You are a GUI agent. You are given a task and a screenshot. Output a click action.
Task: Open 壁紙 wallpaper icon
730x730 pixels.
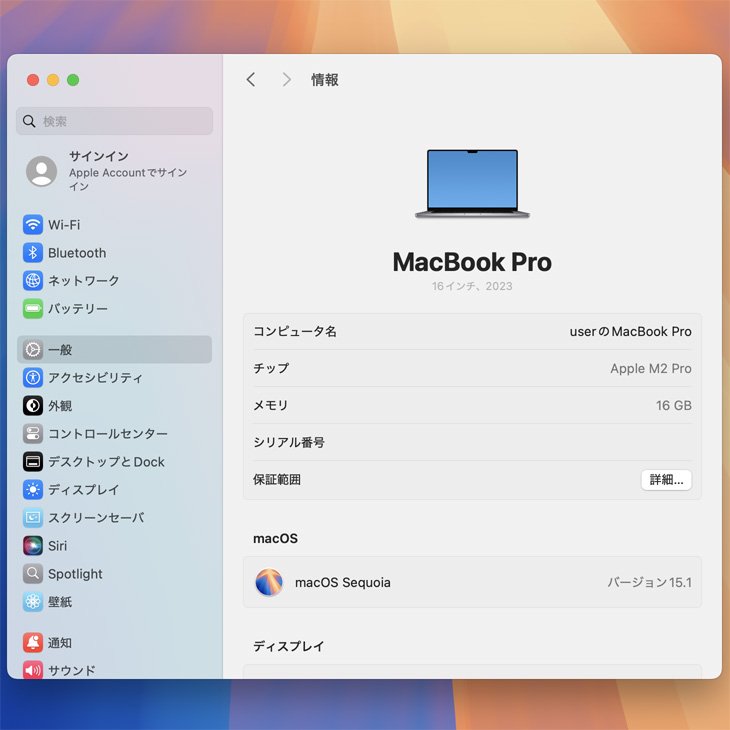pos(33,602)
